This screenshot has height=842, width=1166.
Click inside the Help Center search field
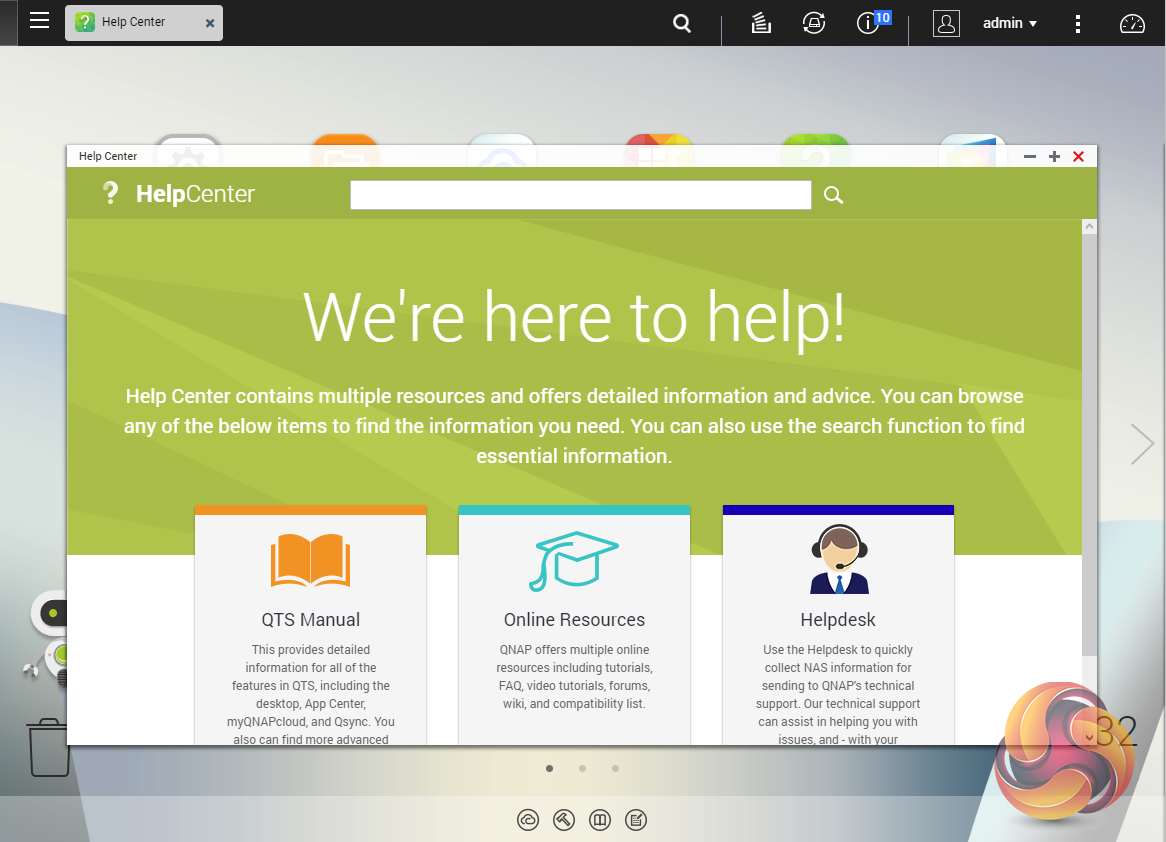pyautogui.click(x=581, y=195)
